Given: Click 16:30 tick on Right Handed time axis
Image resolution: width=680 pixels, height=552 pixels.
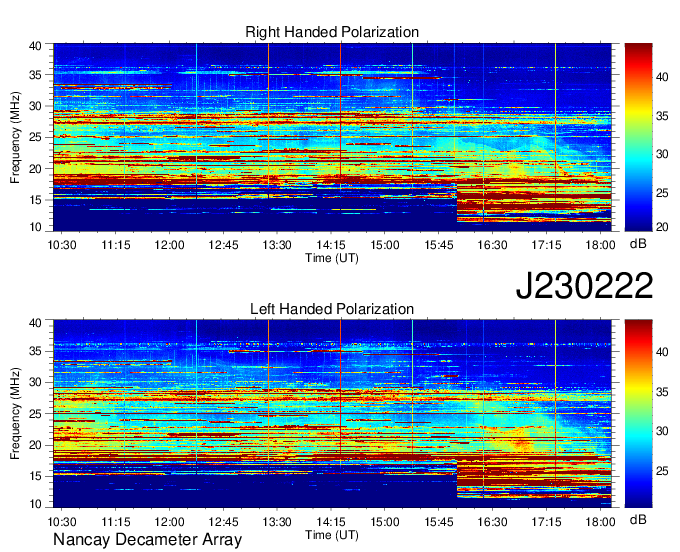Looking at the screenshot, I should pyautogui.click(x=492, y=245).
